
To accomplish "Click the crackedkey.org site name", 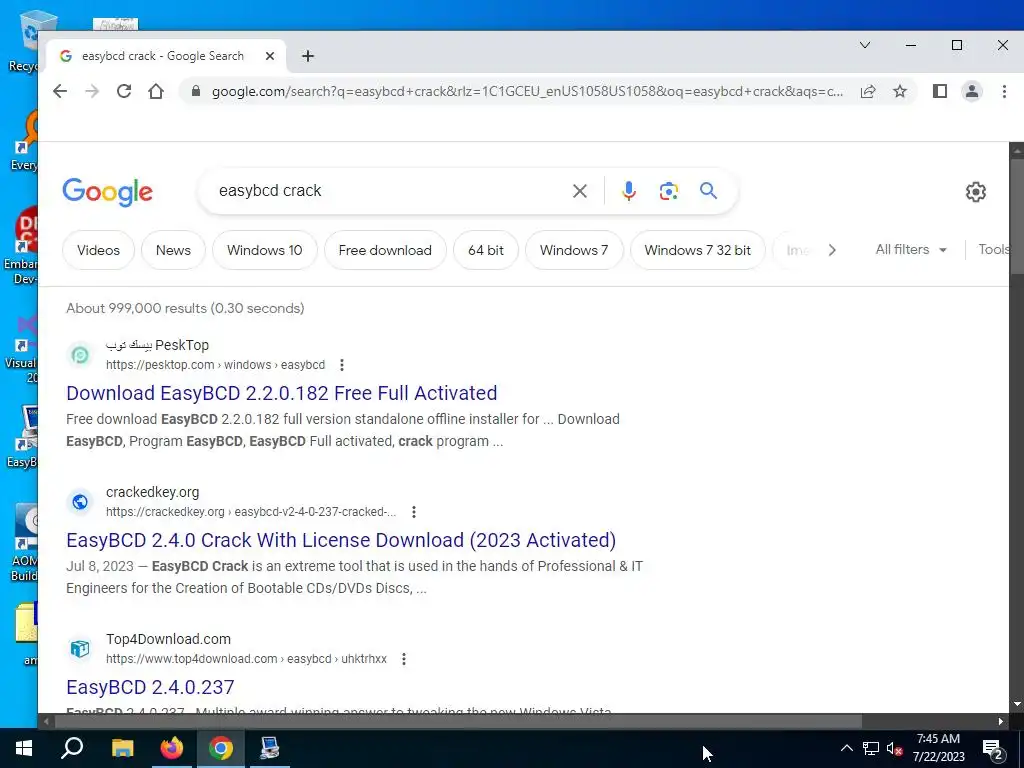I will click(153, 492).
